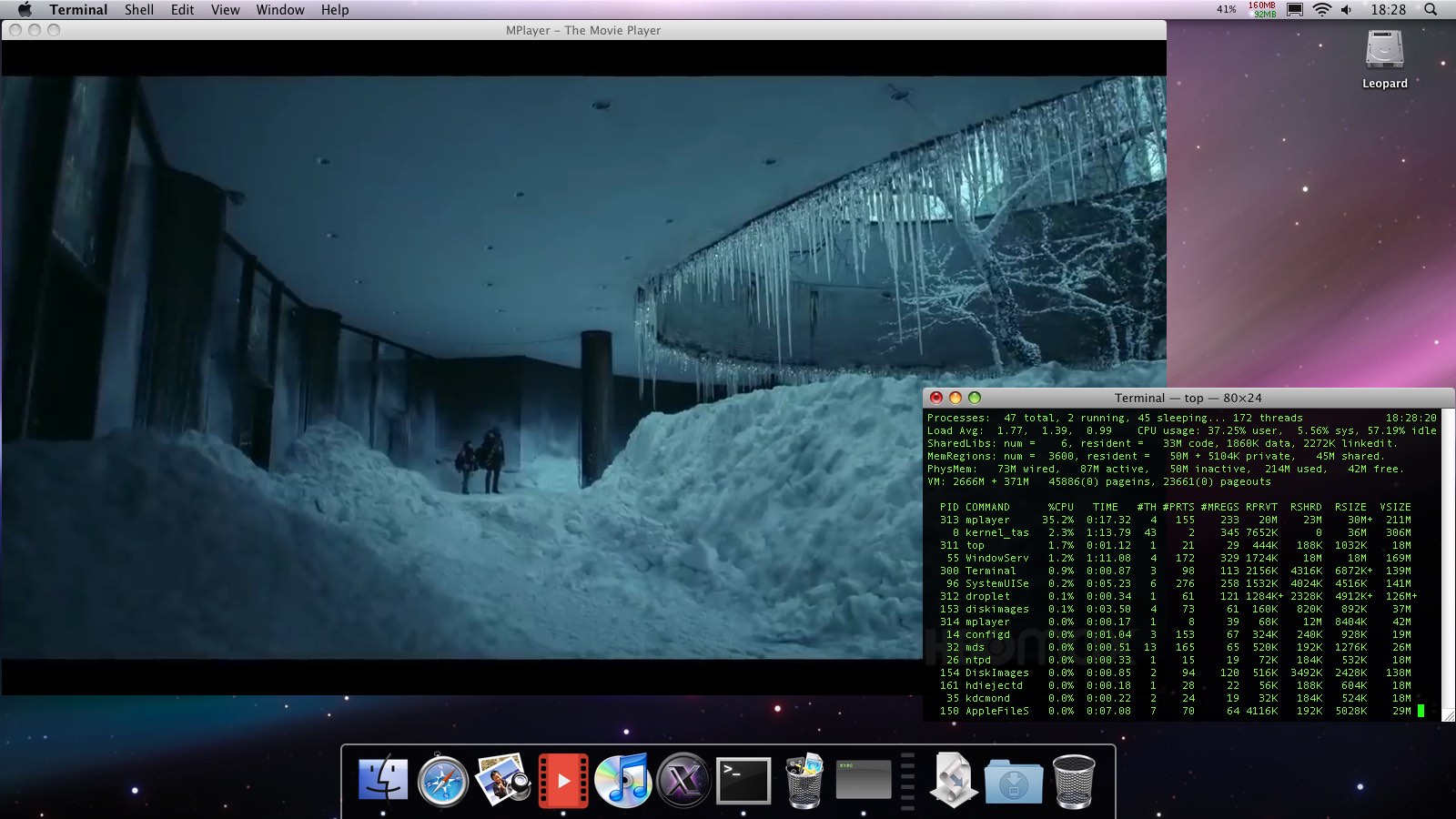Click the mplayer row with PID 314
The height and width of the screenshot is (819, 1456).
pos(1175,622)
